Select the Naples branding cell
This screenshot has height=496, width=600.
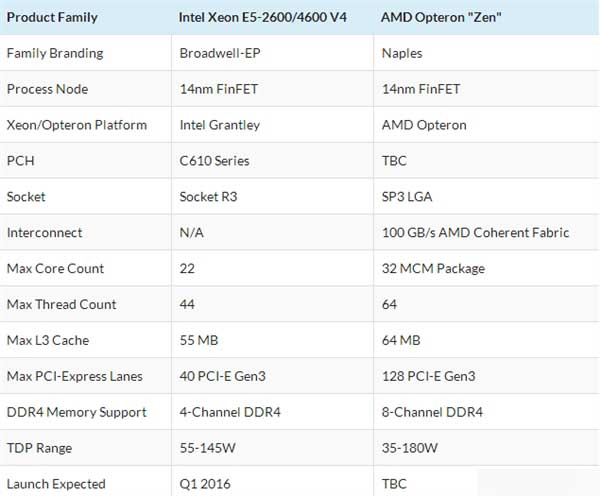(402, 53)
